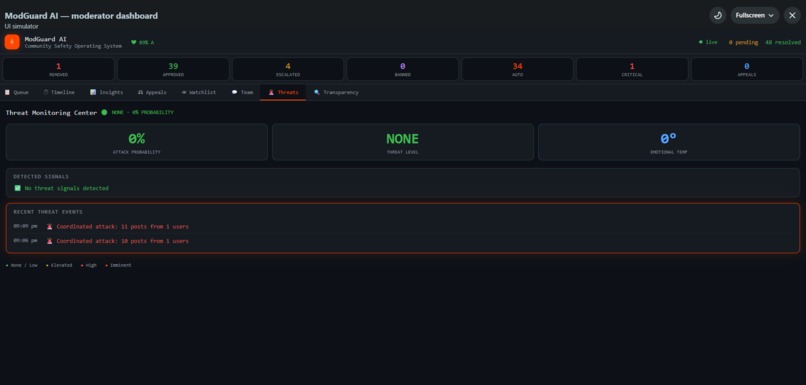This screenshot has width=806, height=385.
Task: Click the 'None / Low' legend entry
Action: click(x=22, y=265)
